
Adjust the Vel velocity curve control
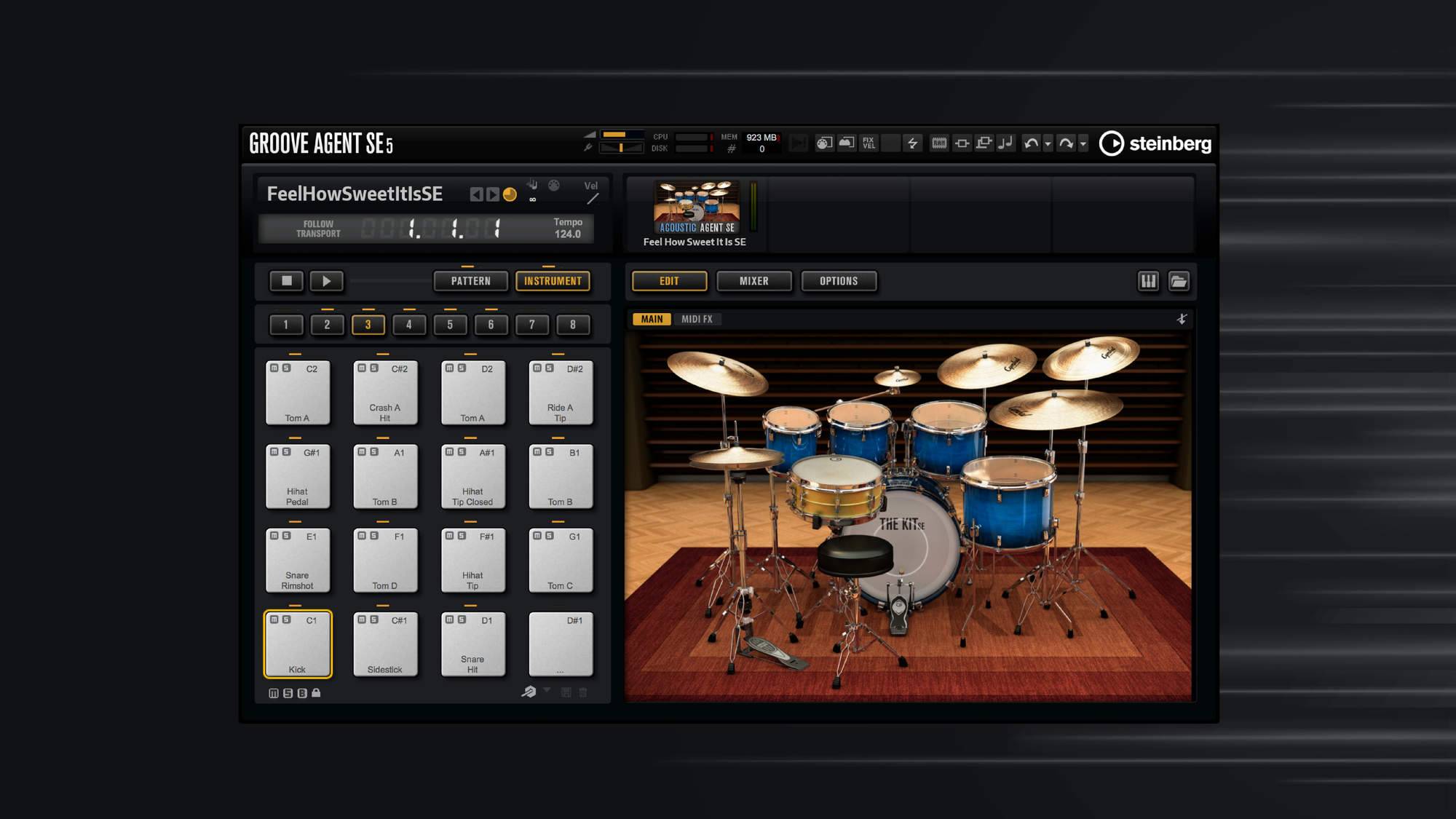(593, 199)
